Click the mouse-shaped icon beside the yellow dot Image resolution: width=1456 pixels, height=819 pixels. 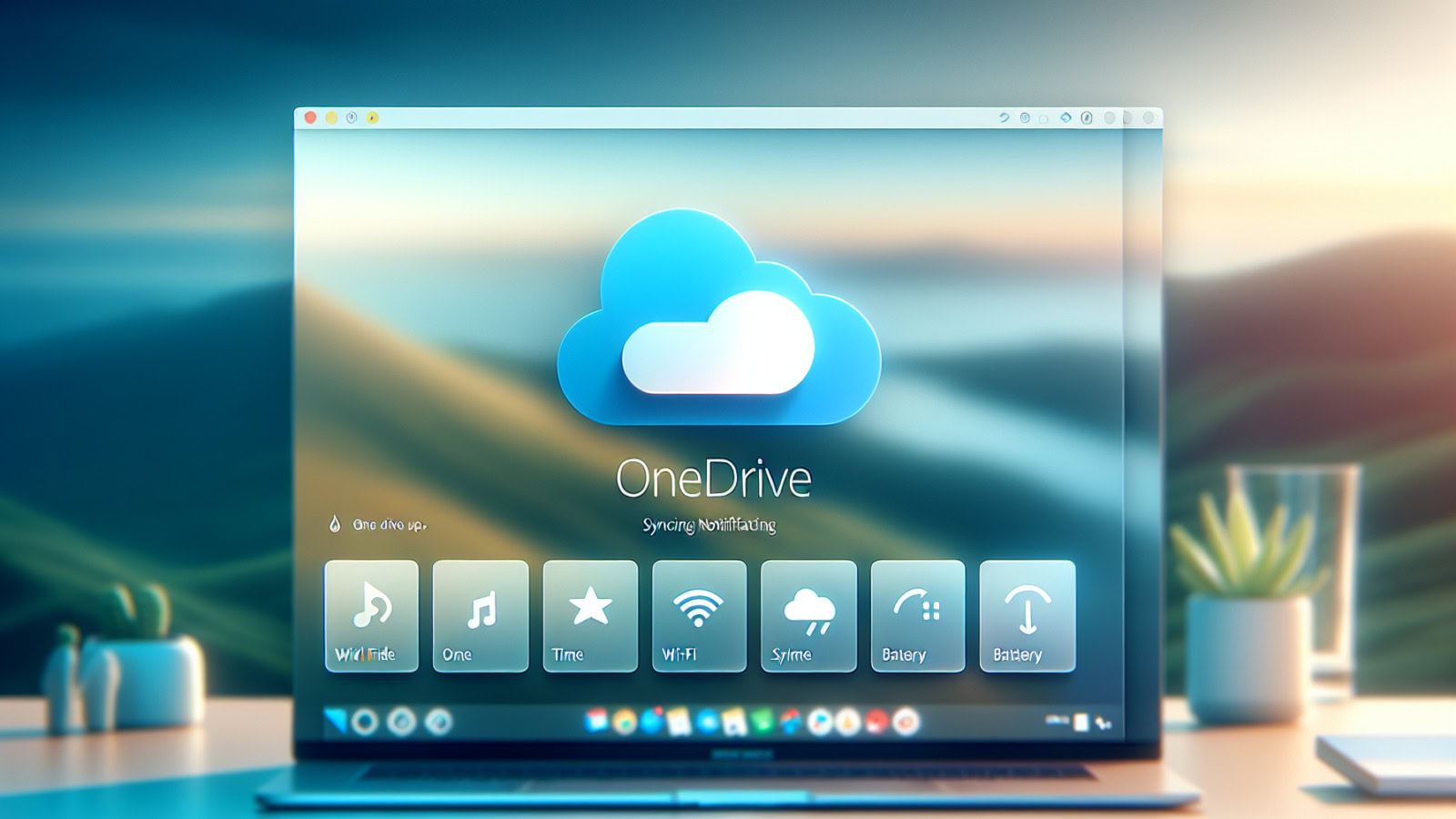click(351, 117)
